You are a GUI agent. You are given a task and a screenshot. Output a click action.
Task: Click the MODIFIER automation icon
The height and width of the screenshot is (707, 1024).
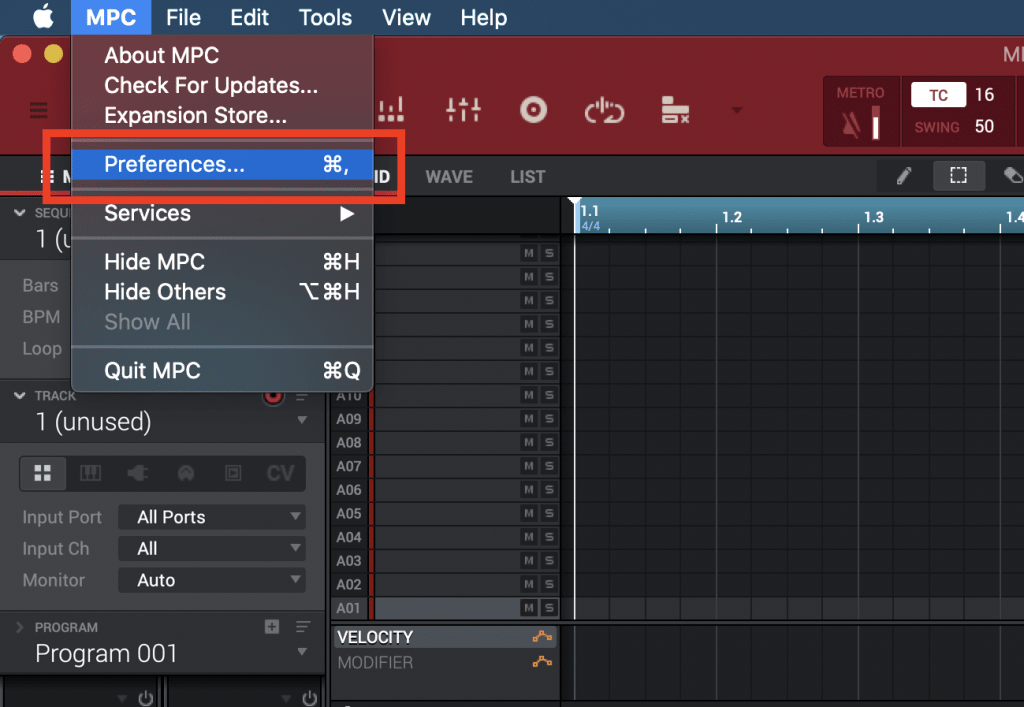pyautogui.click(x=542, y=662)
